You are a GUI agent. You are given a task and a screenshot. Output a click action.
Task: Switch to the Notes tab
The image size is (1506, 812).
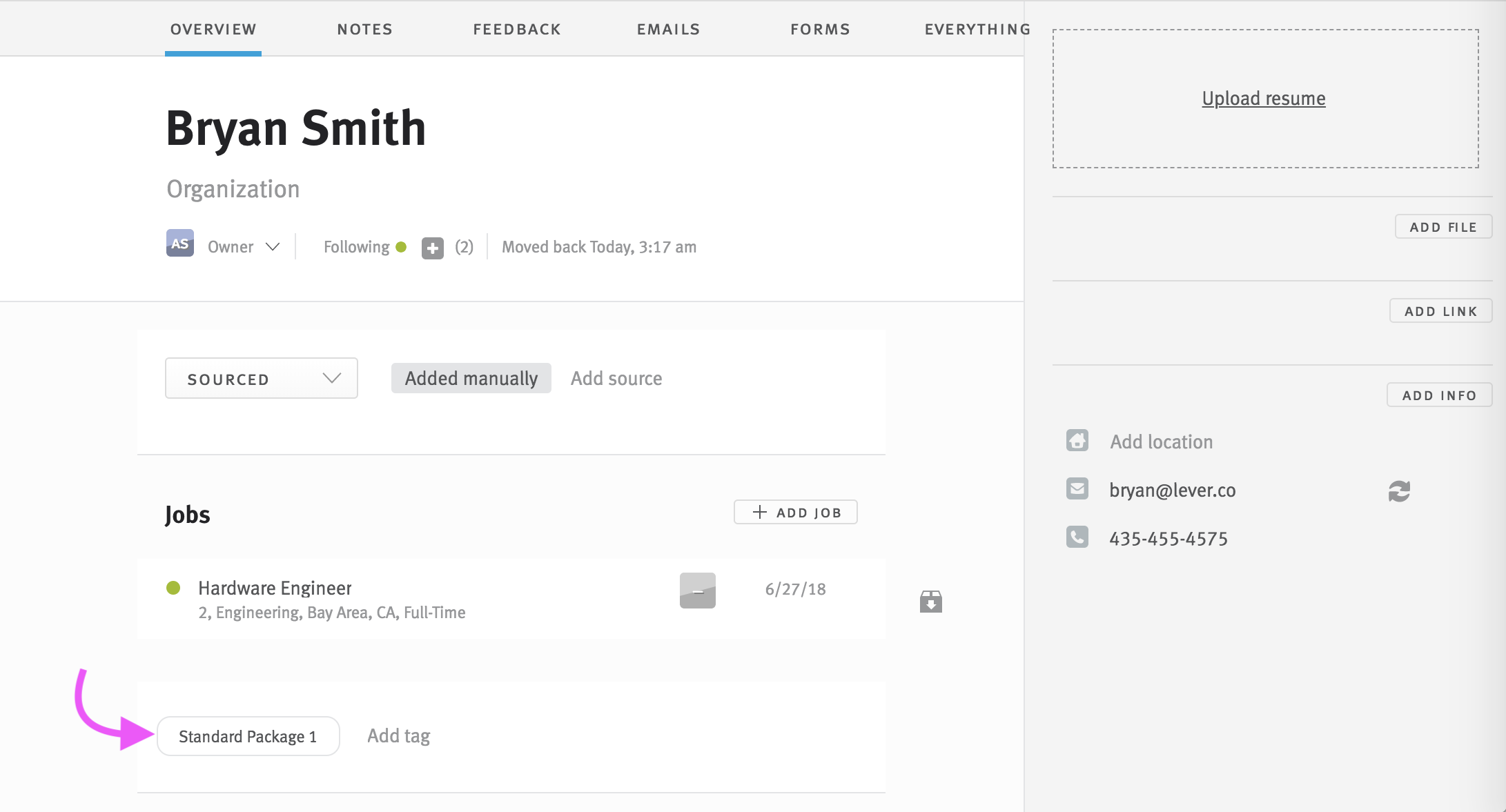365,30
